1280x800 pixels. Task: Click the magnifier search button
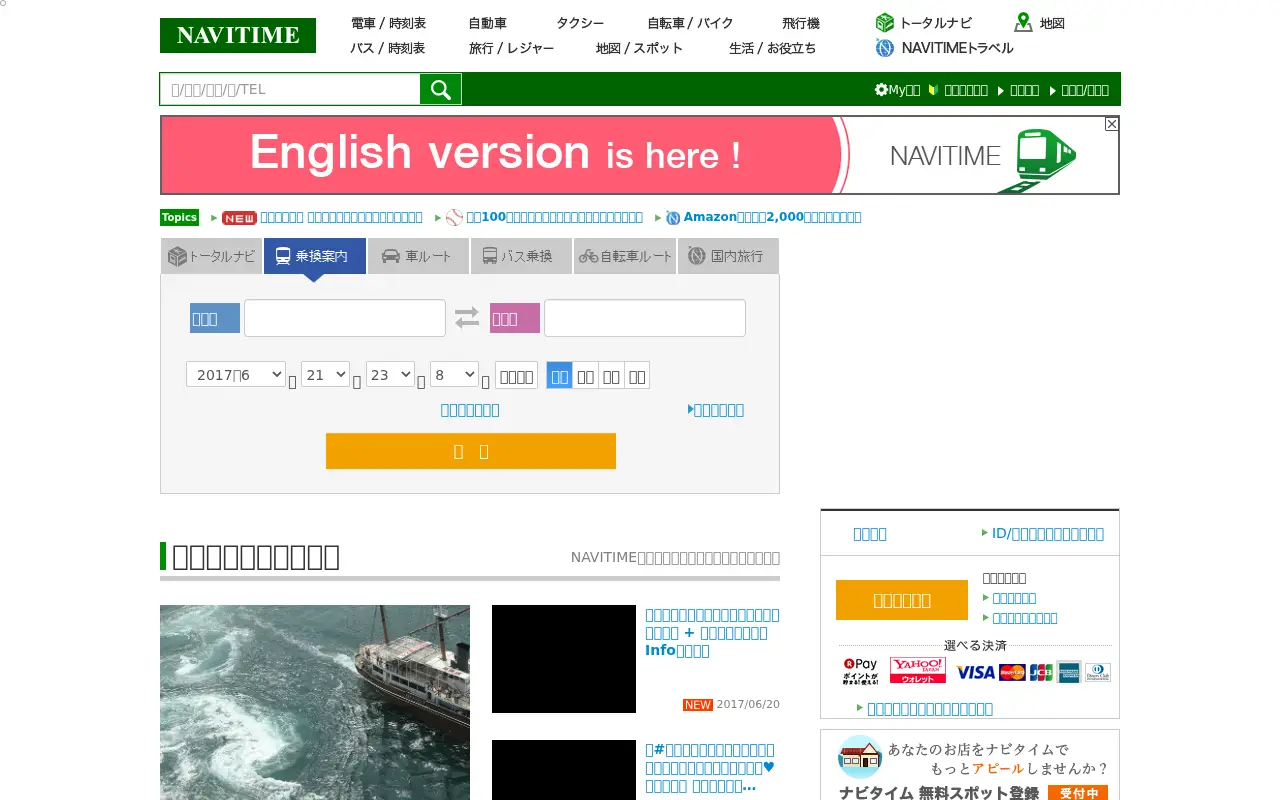[441, 89]
